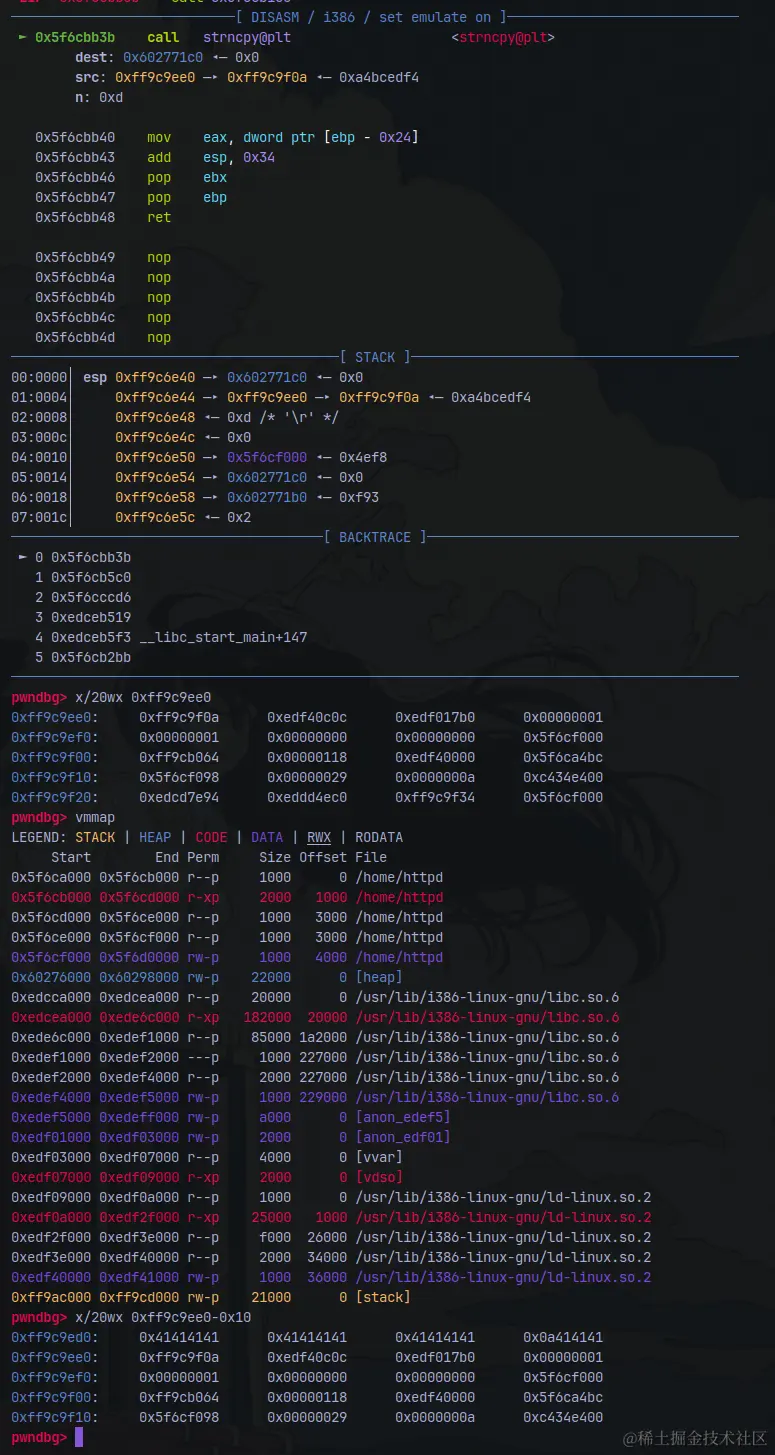This screenshot has height=1455, width=775.
Task: Click the "STACK" section header
Action: click(x=375, y=357)
